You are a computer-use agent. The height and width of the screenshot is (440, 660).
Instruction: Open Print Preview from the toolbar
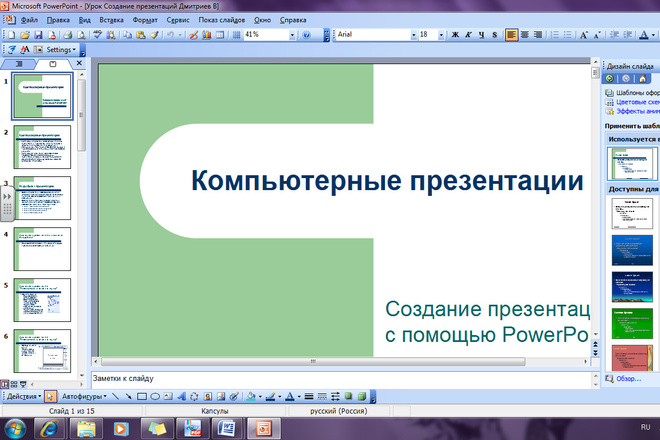[x=81, y=35]
